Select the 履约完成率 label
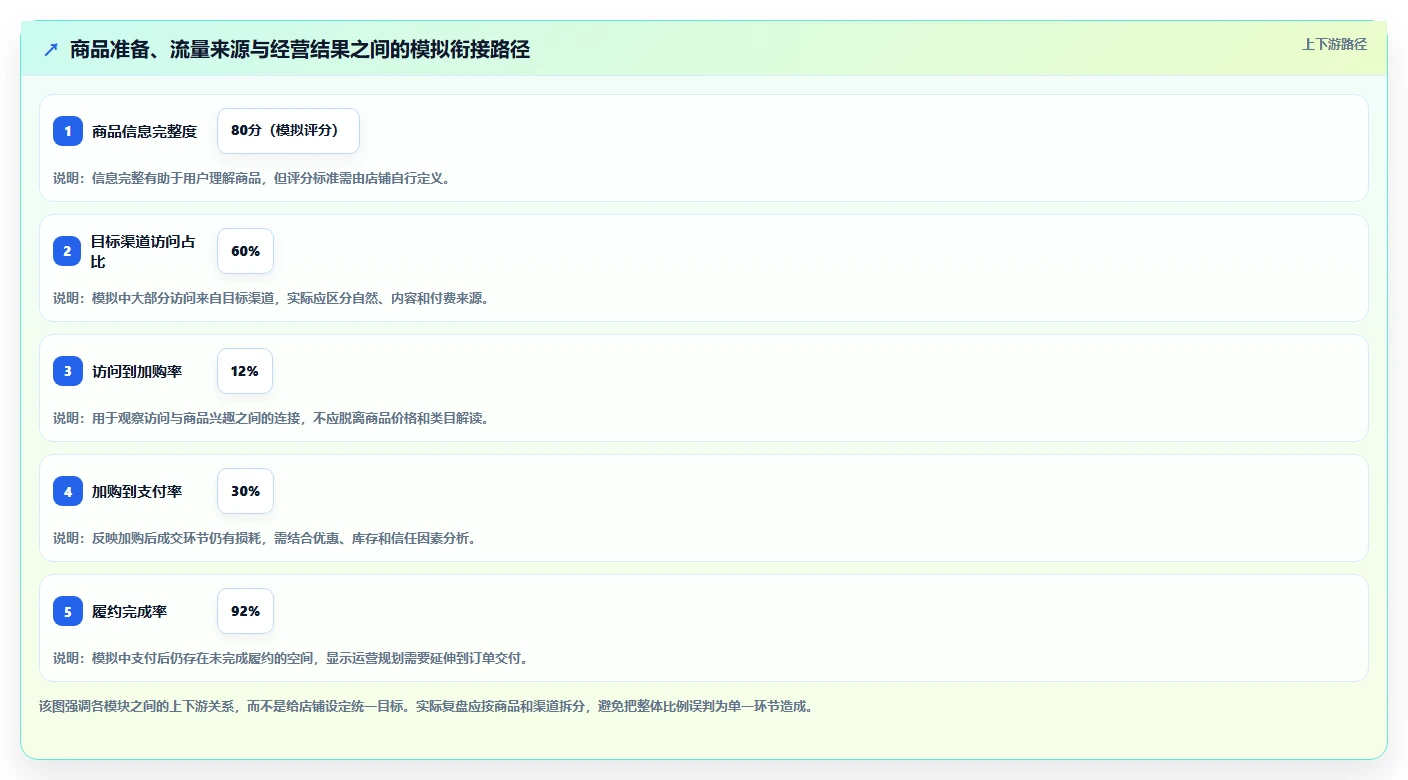The width and height of the screenshot is (1408, 780). point(129,611)
